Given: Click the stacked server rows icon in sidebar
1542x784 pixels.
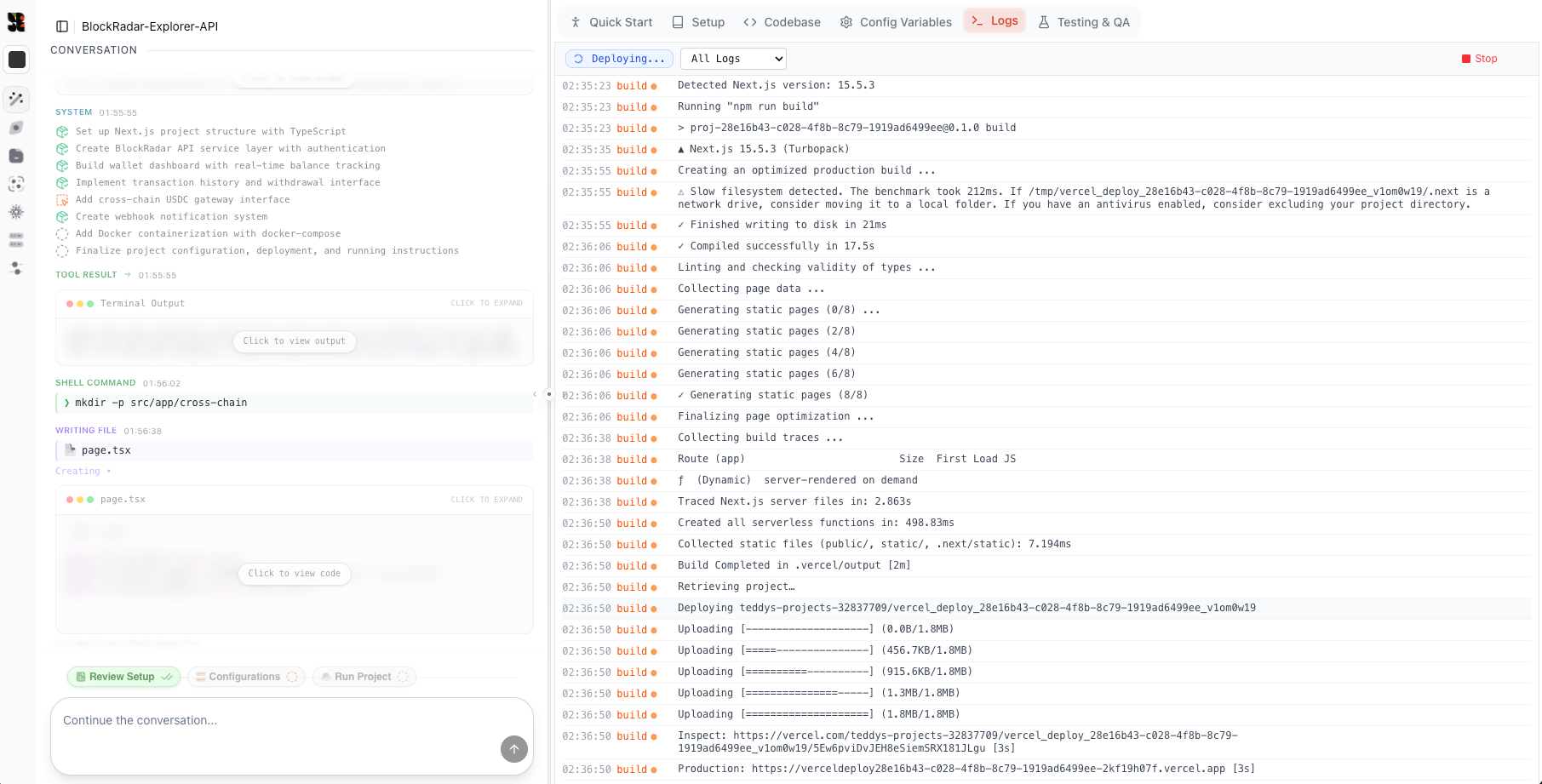Looking at the screenshot, I should (x=16, y=240).
